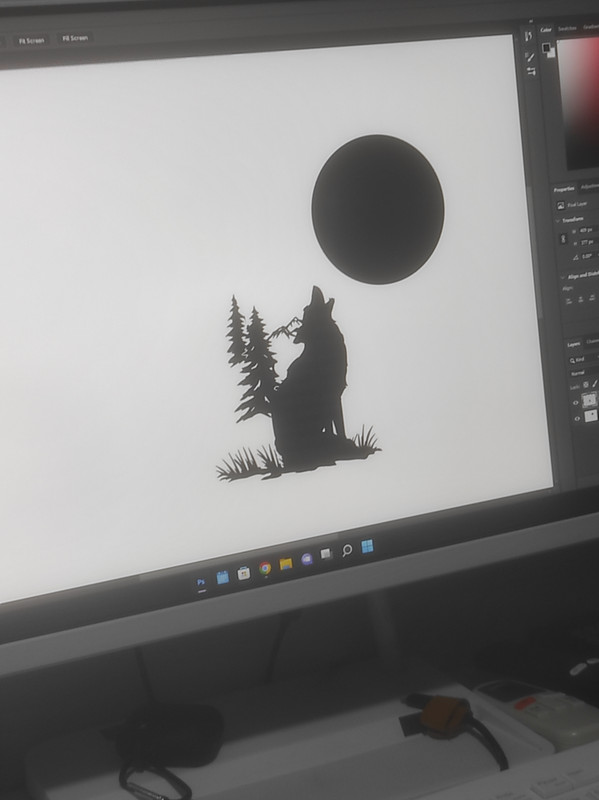Switch to the Color tab
The height and width of the screenshot is (800, 599).
click(x=546, y=30)
